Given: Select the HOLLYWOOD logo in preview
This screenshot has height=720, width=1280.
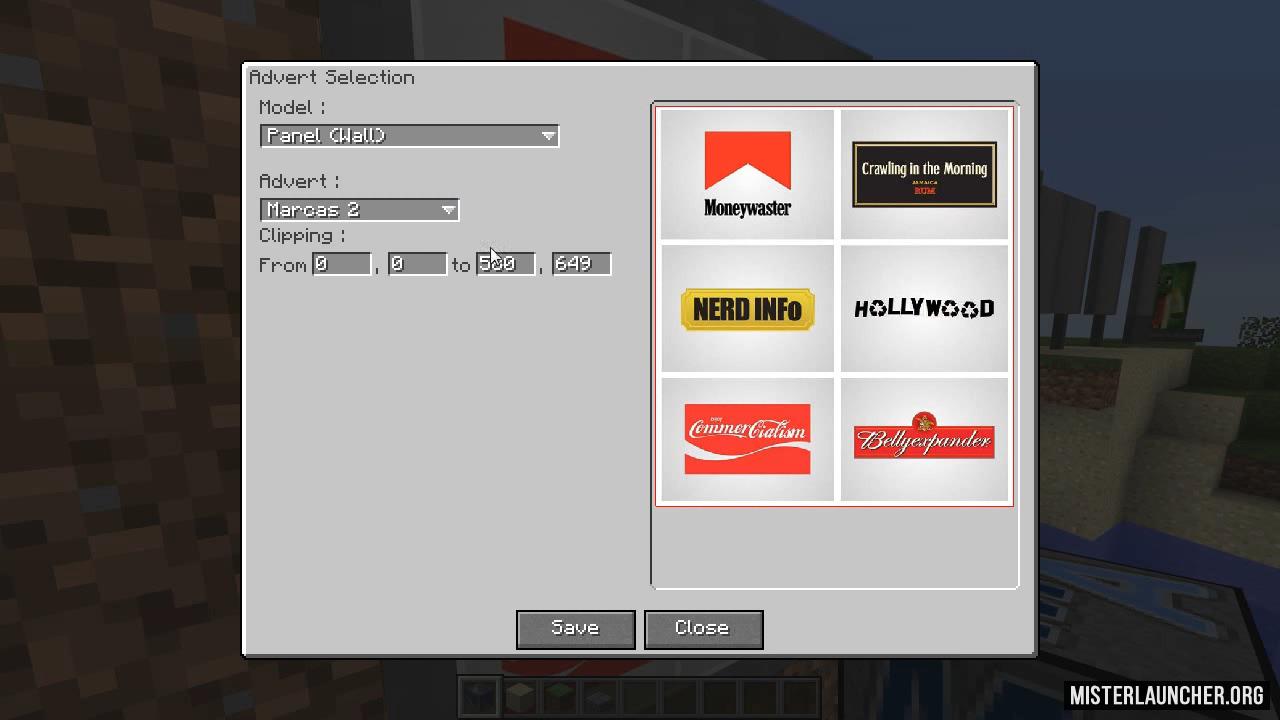Looking at the screenshot, I should coord(924,309).
